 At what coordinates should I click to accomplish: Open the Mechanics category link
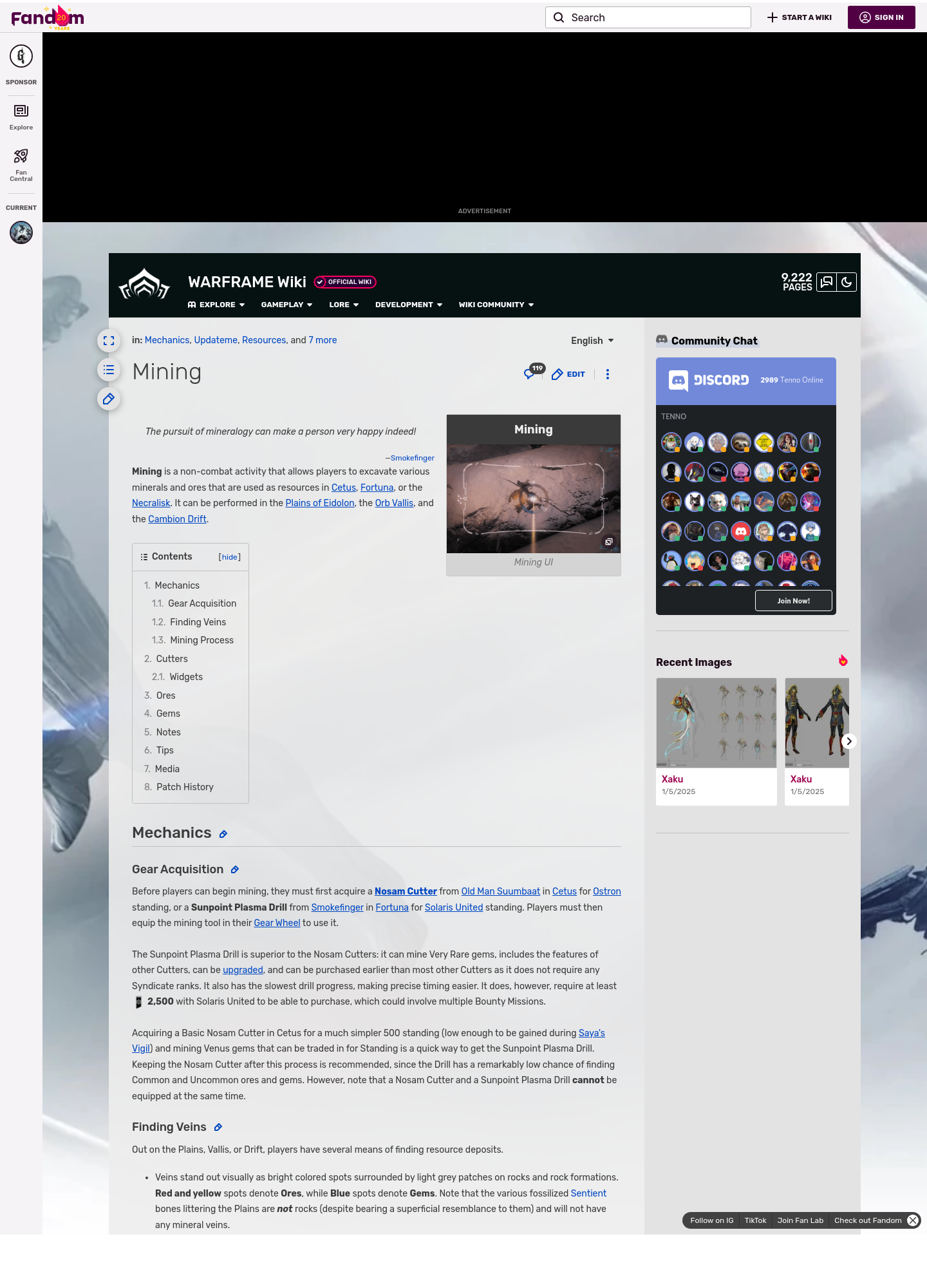167,340
